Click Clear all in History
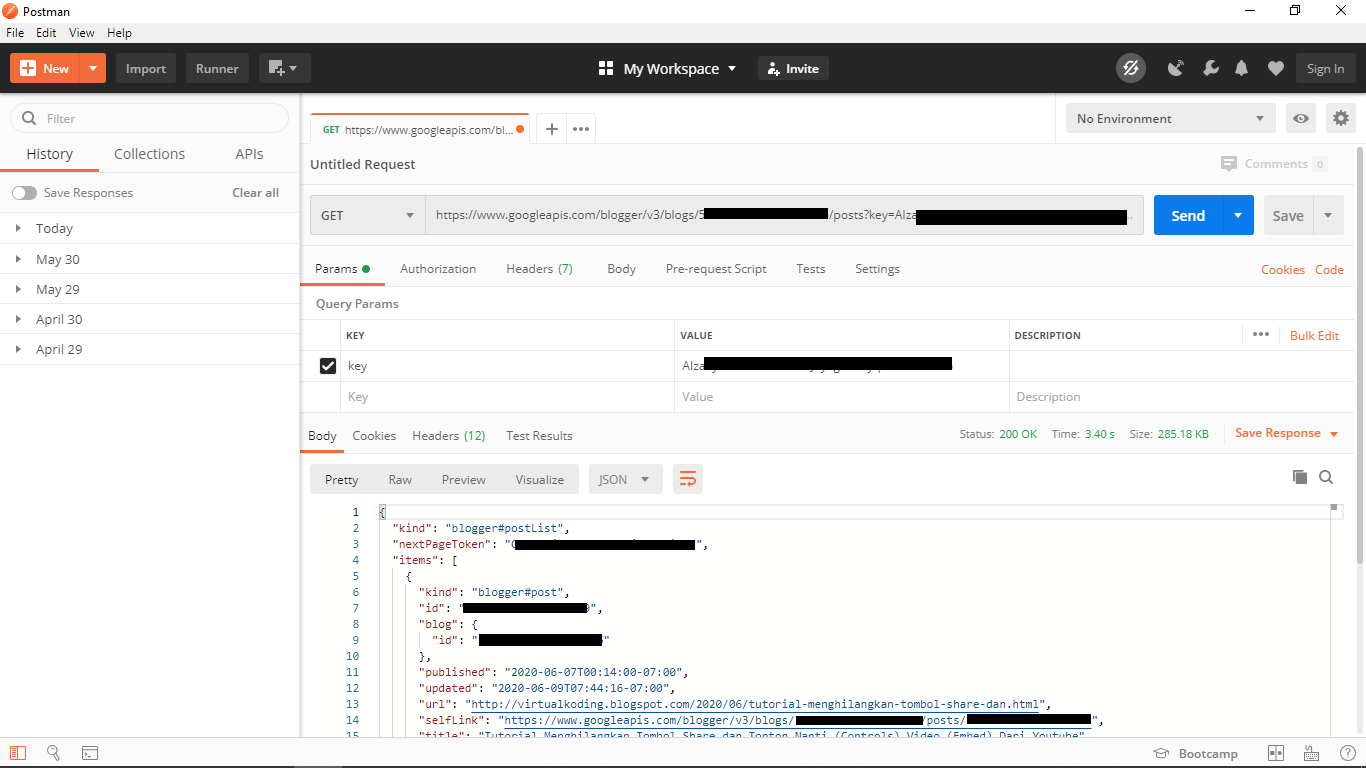This screenshot has height=768, width=1366. pyautogui.click(x=256, y=193)
